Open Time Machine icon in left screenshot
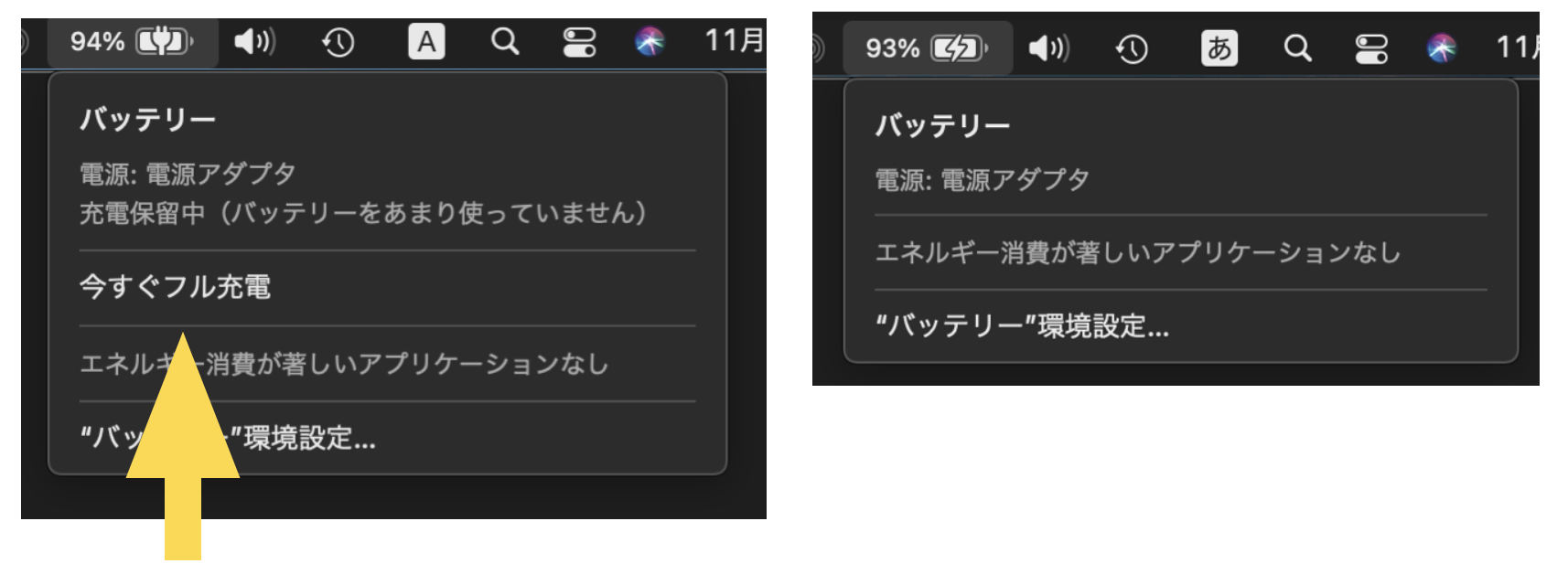 point(338,42)
